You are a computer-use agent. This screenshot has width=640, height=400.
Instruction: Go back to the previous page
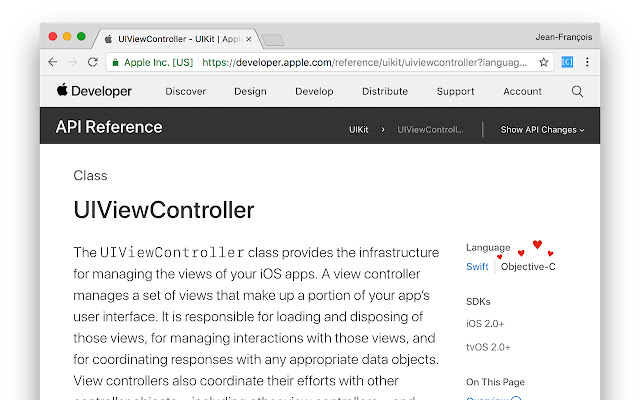click(53, 62)
